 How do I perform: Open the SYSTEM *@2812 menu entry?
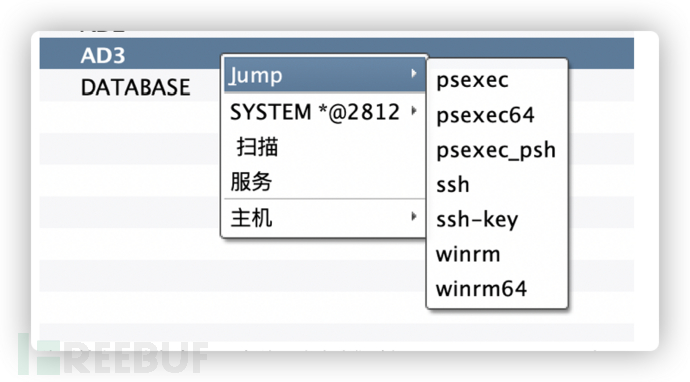click(x=324, y=111)
